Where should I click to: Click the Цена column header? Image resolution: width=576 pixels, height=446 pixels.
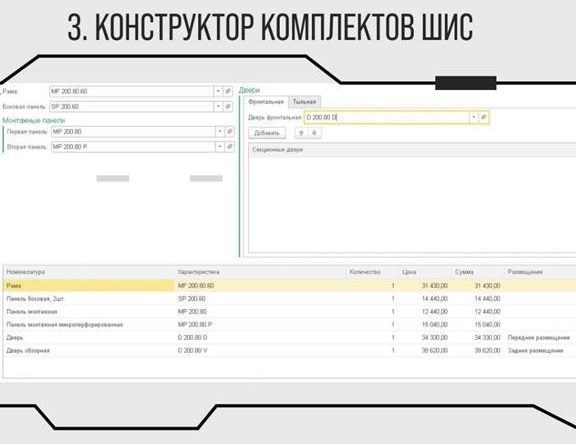409,272
